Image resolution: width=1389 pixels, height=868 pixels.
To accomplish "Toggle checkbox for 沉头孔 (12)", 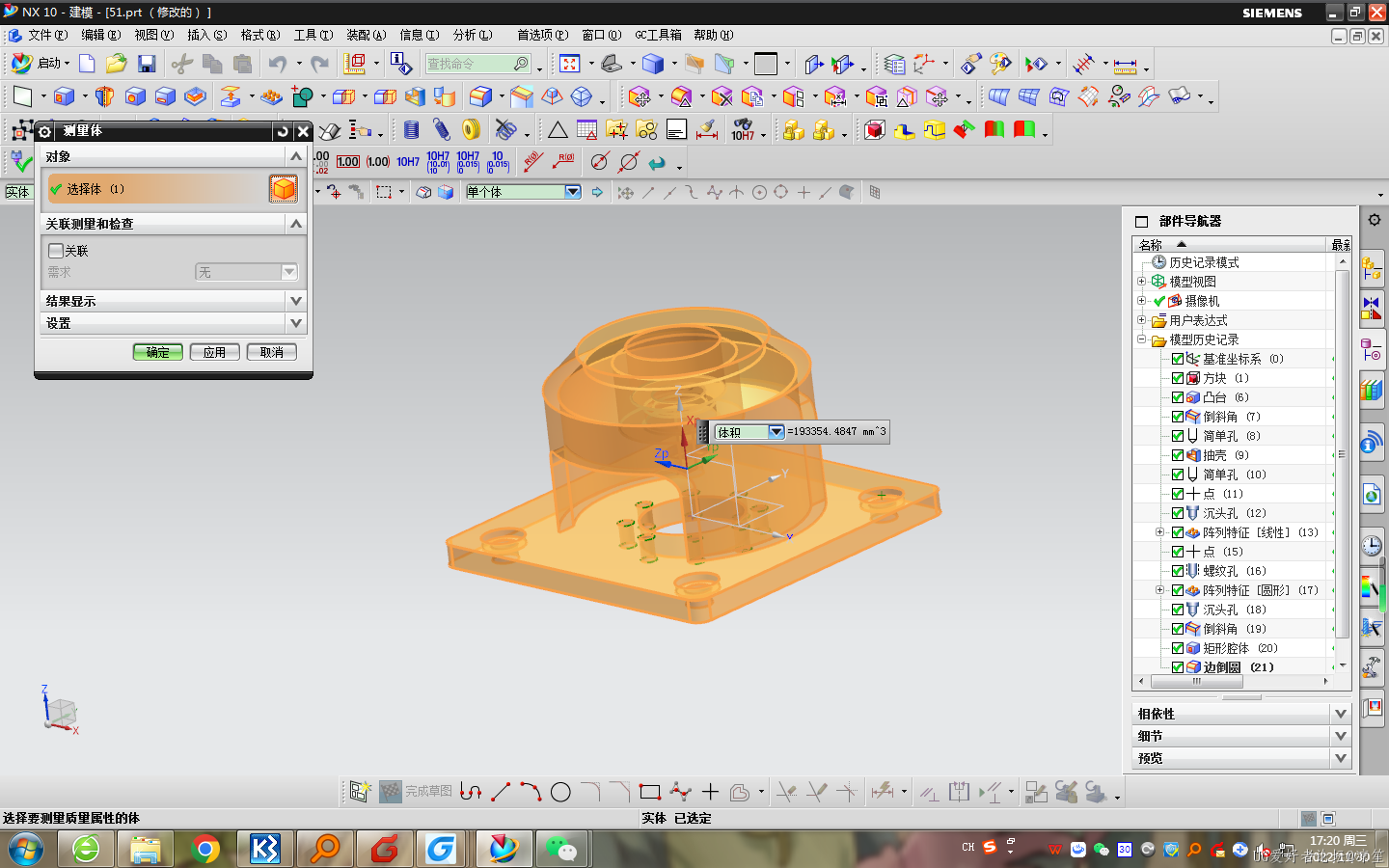I will [x=1178, y=513].
